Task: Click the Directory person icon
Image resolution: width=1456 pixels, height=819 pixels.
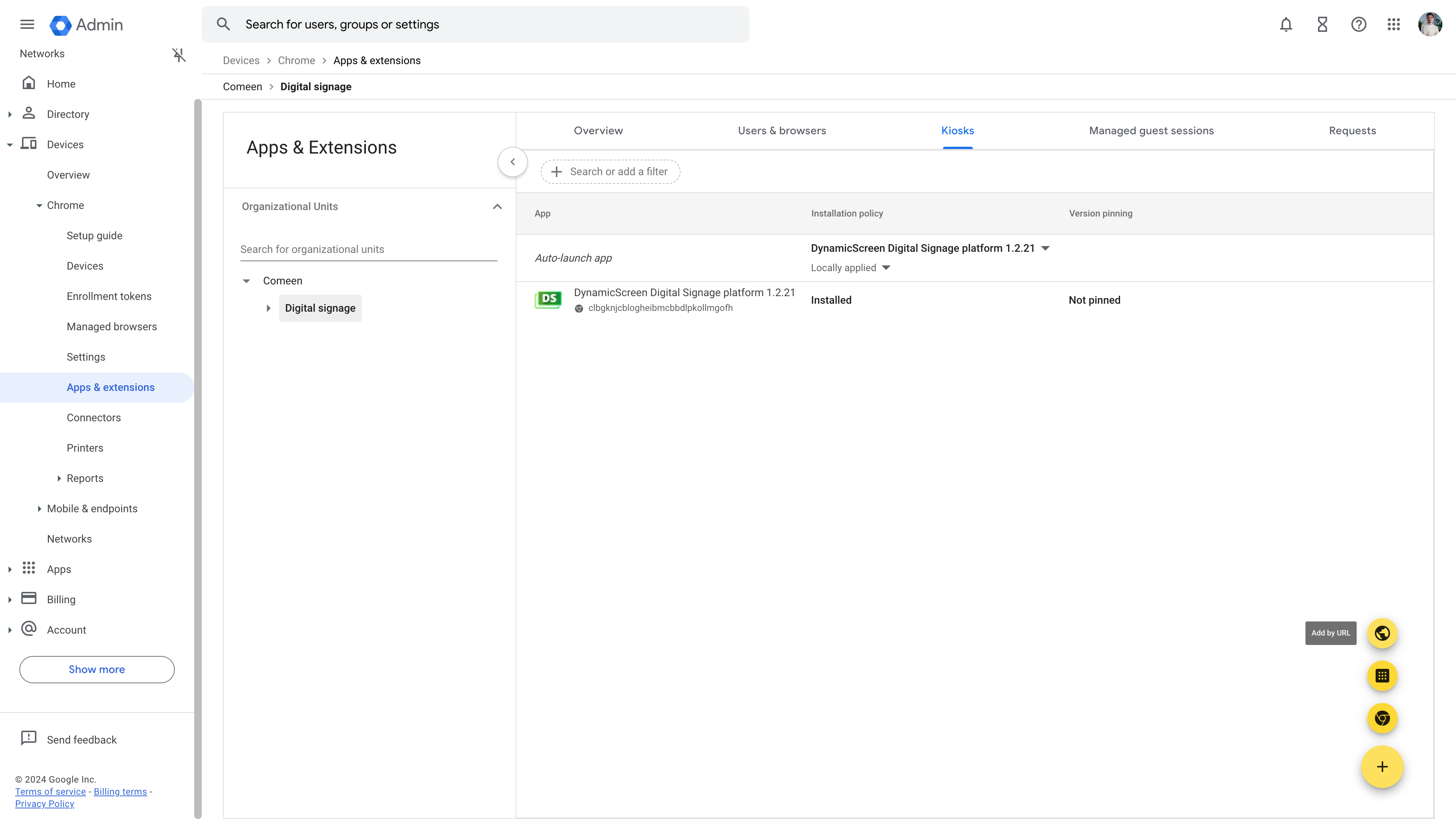Action: tap(29, 113)
